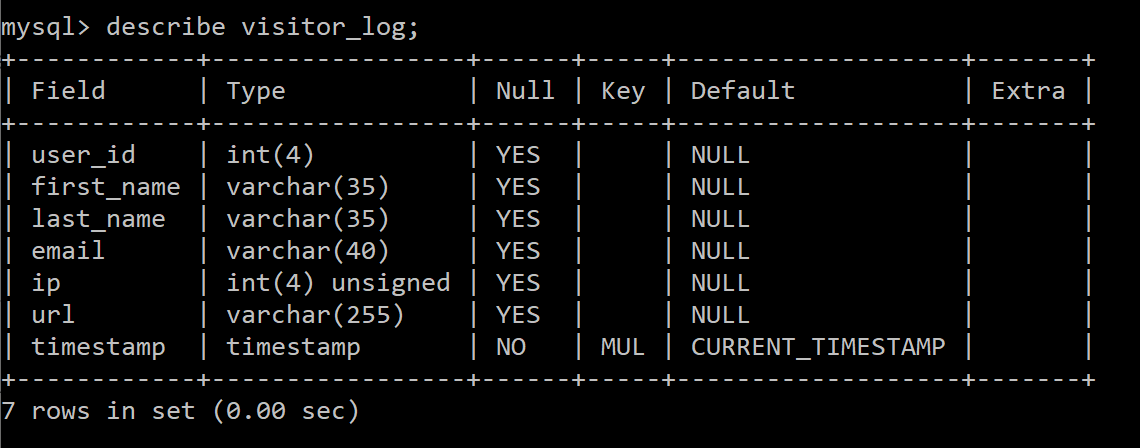1140x448 pixels.
Task: Click the ip field name
Action: click(x=46, y=283)
